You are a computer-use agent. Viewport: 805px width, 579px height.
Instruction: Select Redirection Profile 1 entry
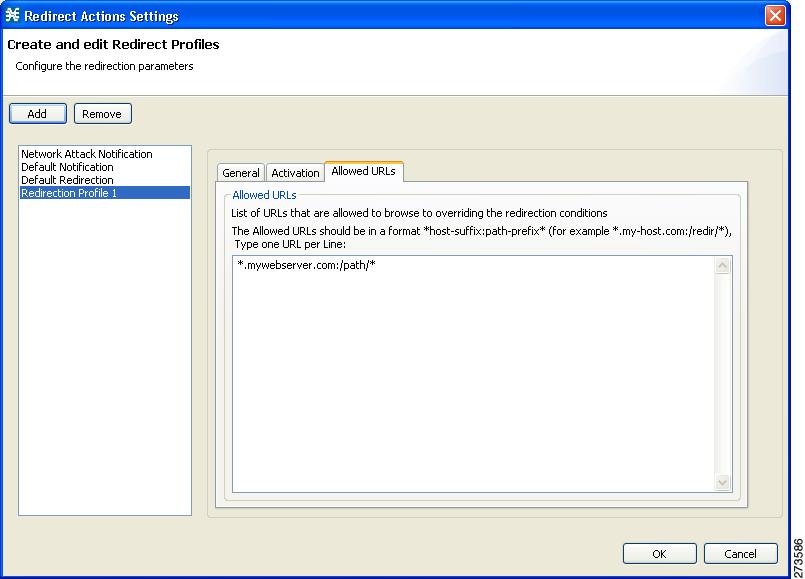click(x=105, y=193)
